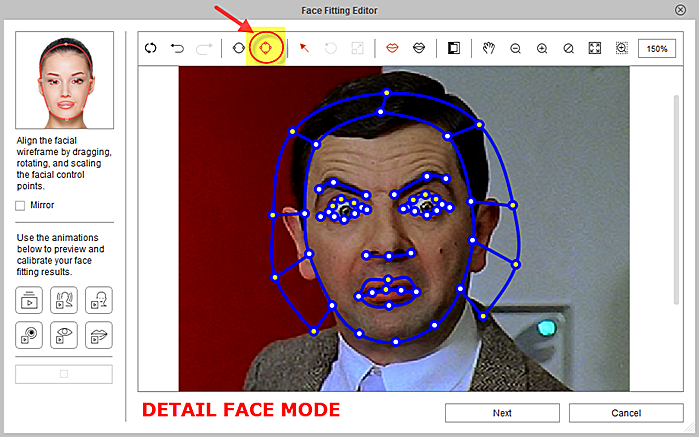Click the Cancel button
This screenshot has height=437, width=699.
[626, 413]
